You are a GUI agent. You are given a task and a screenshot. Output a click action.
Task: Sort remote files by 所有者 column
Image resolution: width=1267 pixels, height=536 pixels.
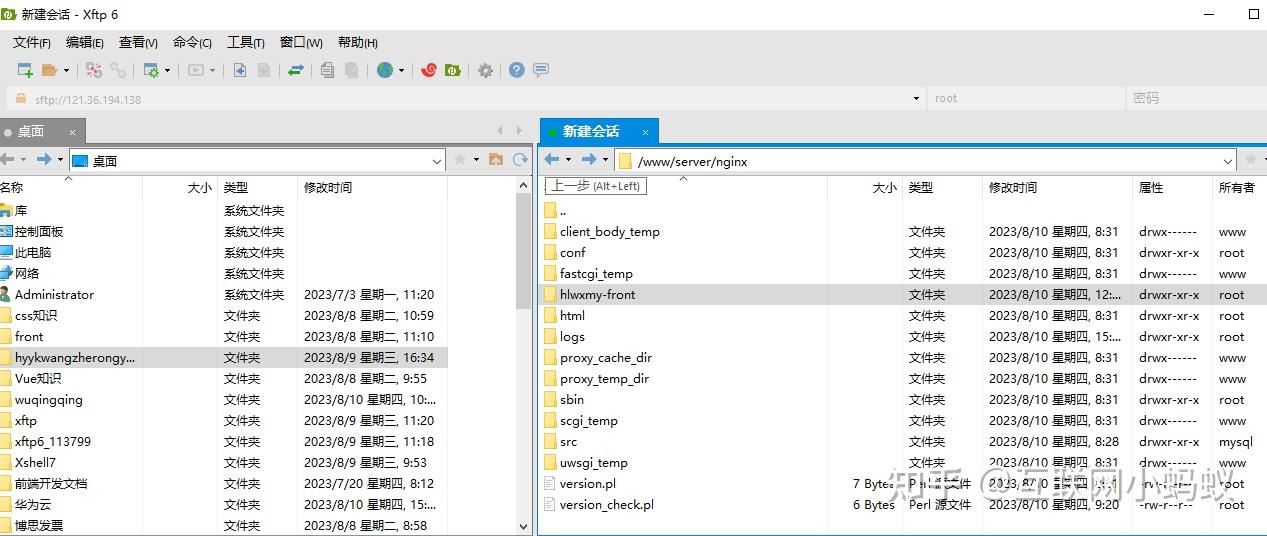1239,187
